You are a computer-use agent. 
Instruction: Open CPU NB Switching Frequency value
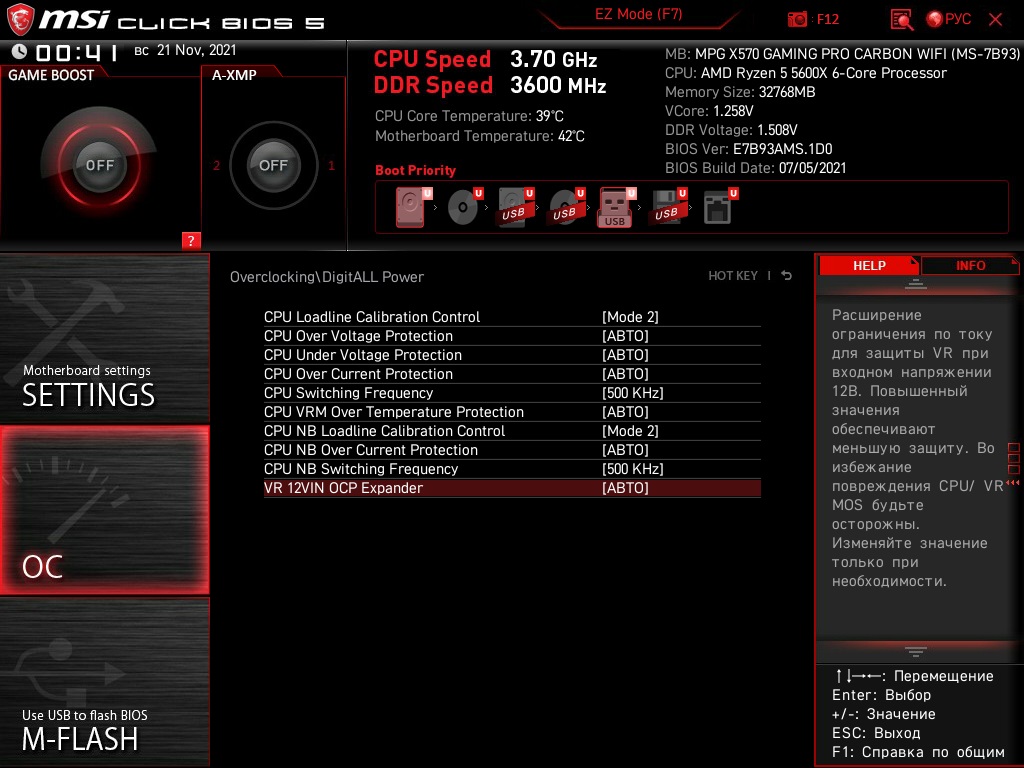[x=632, y=468]
